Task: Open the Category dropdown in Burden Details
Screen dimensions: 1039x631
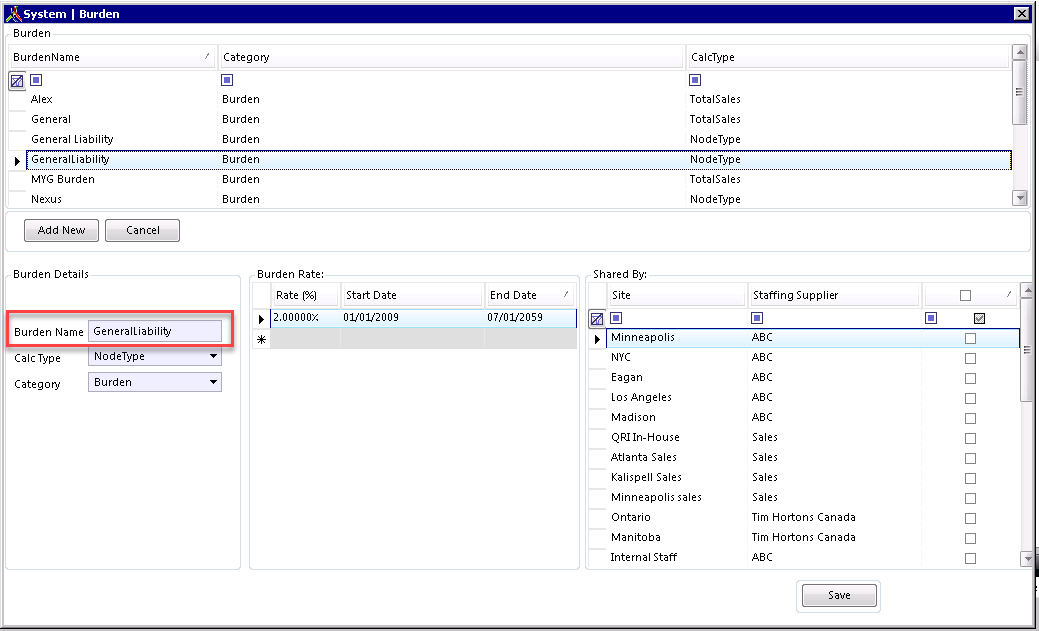Action: click(213, 382)
